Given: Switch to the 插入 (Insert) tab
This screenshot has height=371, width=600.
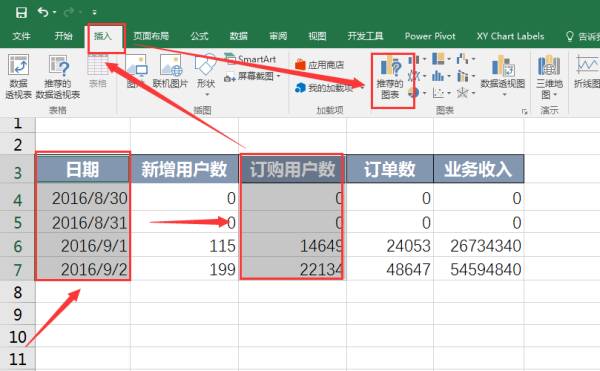Looking at the screenshot, I should pos(103,36).
